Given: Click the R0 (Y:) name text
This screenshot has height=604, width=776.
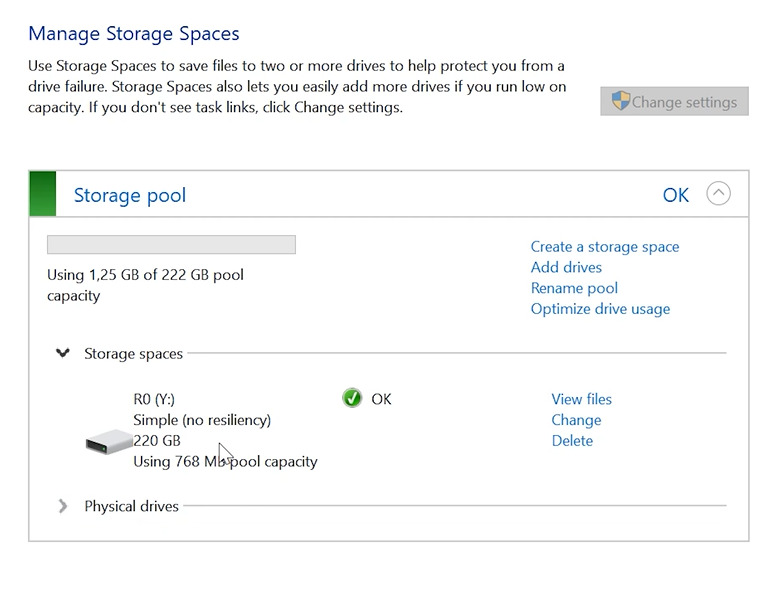Looking at the screenshot, I should pos(154,399).
